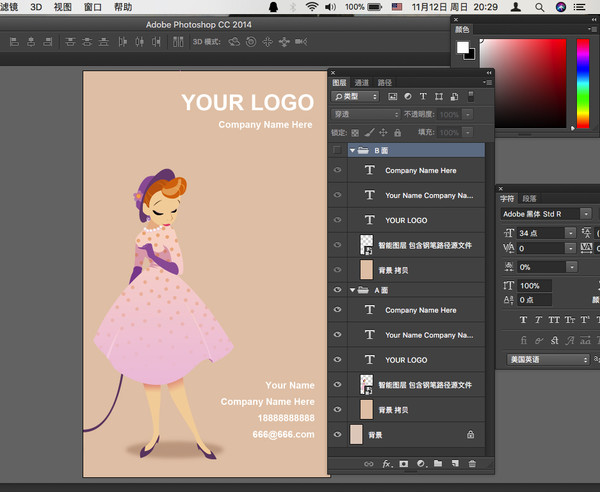The image size is (600, 492).
Task: Switch to the 段落 tab
Action: pos(530,198)
